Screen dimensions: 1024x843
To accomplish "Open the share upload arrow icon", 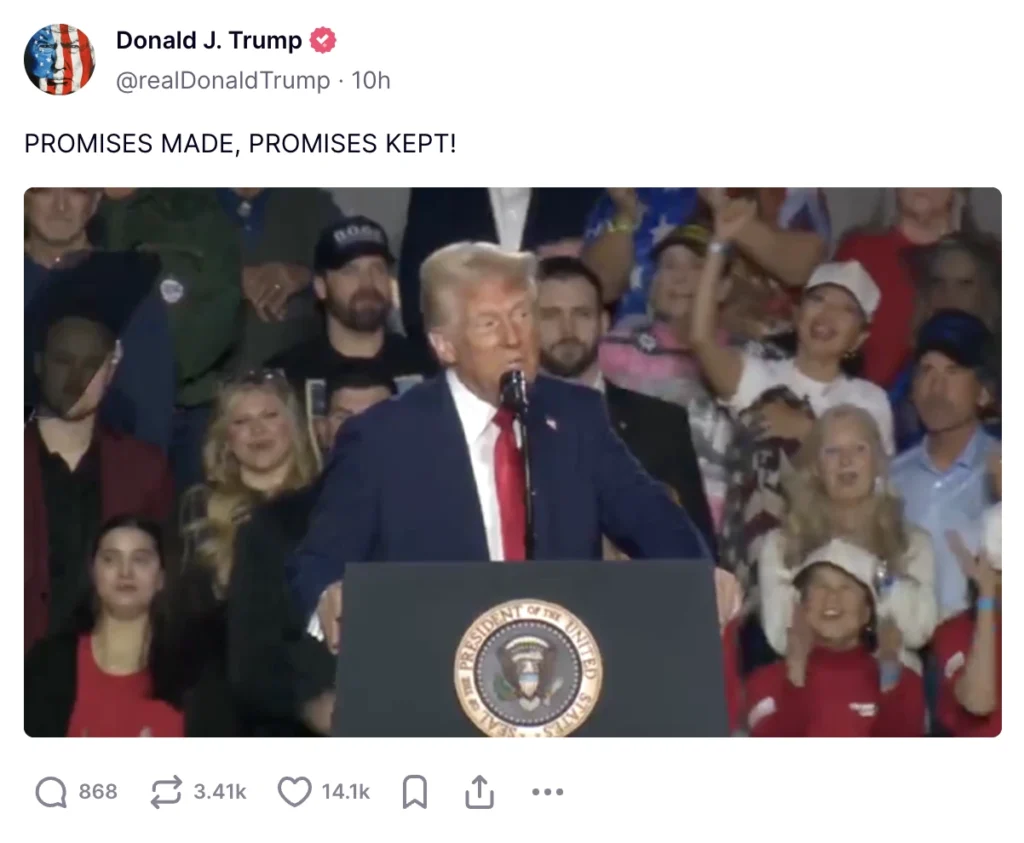I will click(479, 792).
